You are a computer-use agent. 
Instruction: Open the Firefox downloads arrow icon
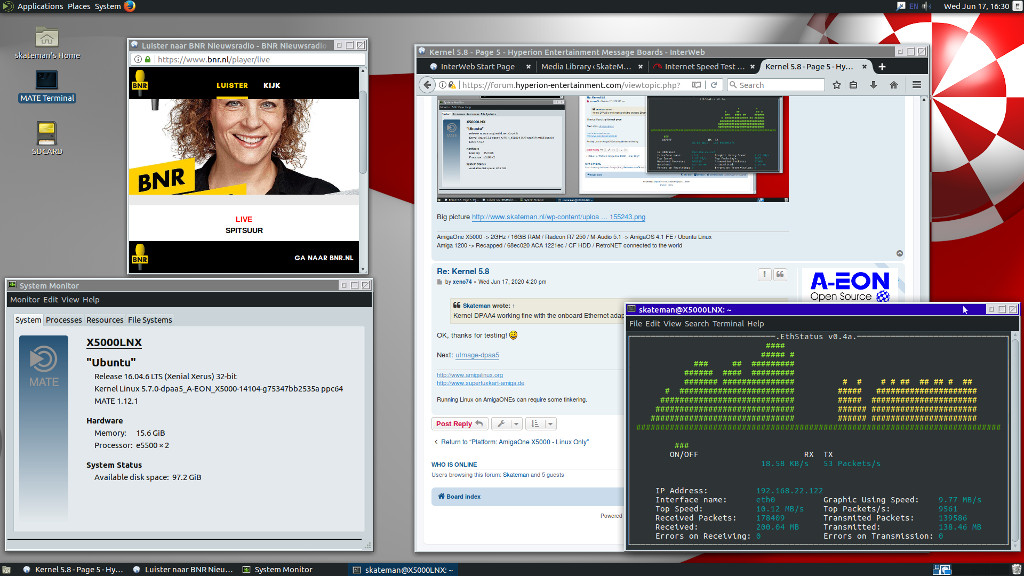coord(873,85)
